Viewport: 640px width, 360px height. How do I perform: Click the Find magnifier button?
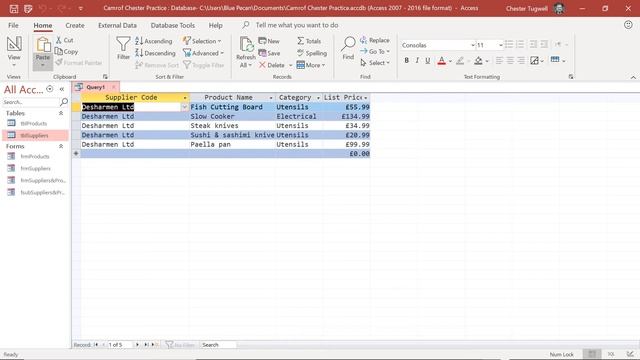point(348,48)
